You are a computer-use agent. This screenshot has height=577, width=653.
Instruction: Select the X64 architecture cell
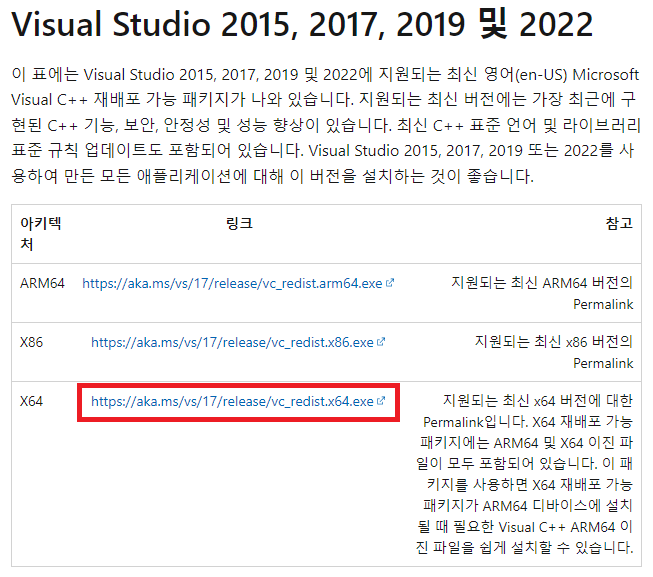(31, 401)
